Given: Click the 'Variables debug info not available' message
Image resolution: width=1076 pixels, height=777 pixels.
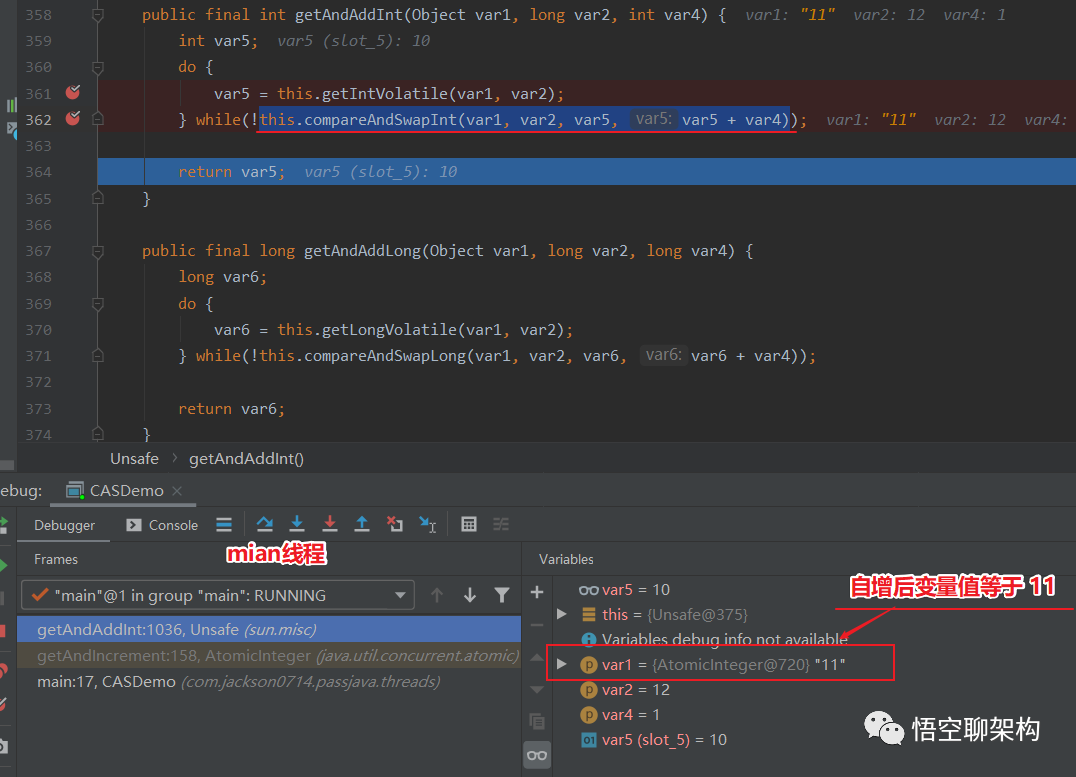Looking at the screenshot, I should (725, 640).
